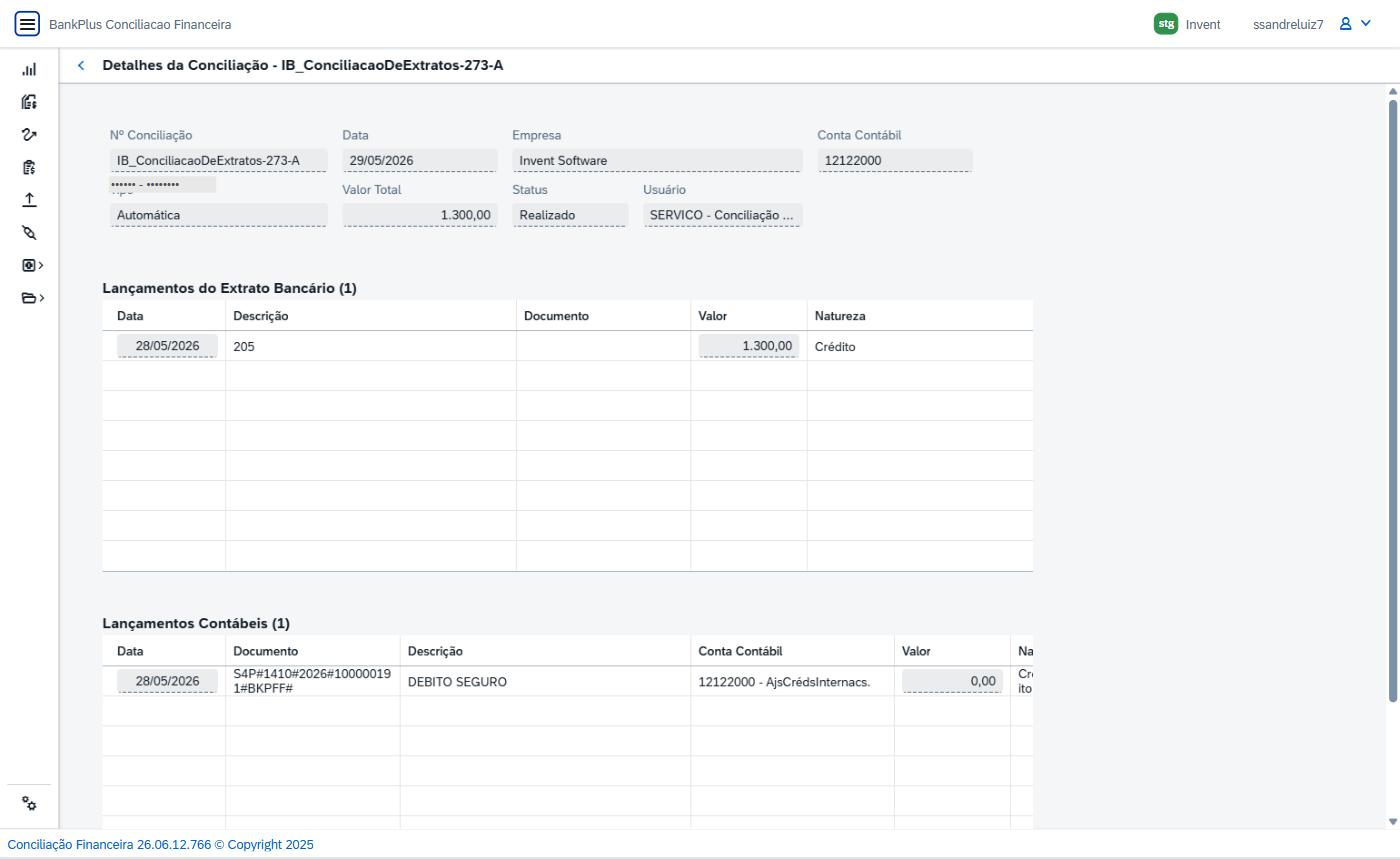Viewport: 1400px width, 859px height.
Task: Expand the open folder sidebar menu
Action: pos(33,298)
